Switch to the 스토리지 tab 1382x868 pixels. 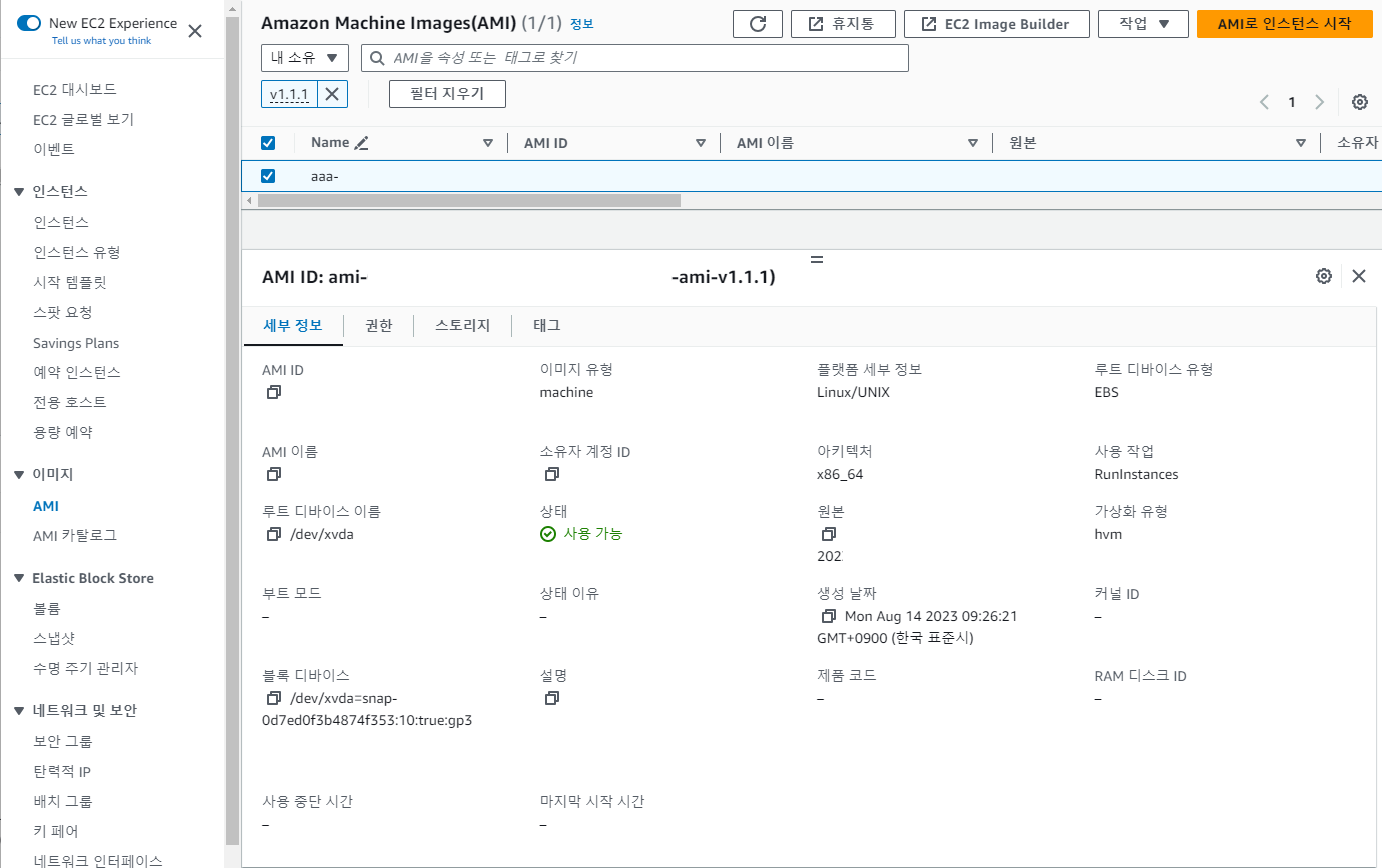(463, 326)
